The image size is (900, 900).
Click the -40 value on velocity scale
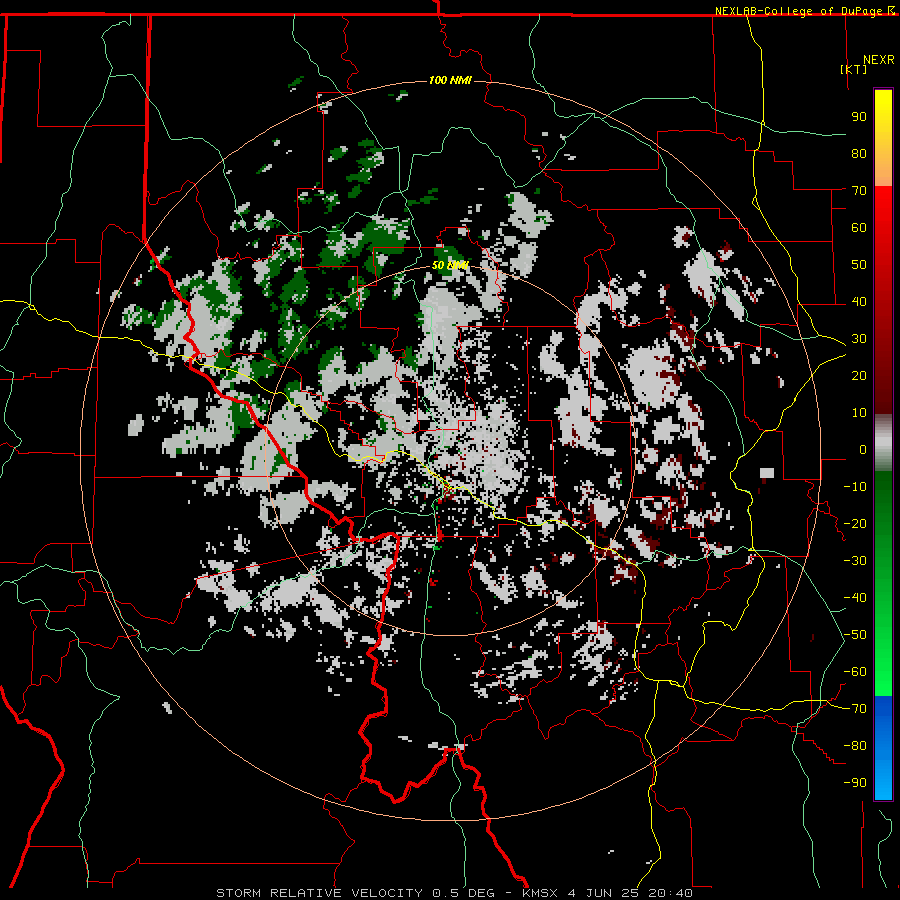pyautogui.click(x=855, y=598)
